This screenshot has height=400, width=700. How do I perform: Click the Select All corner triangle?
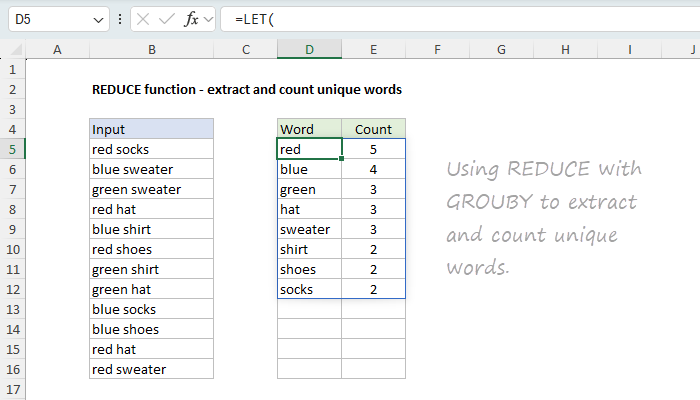pyautogui.click(x=13, y=49)
